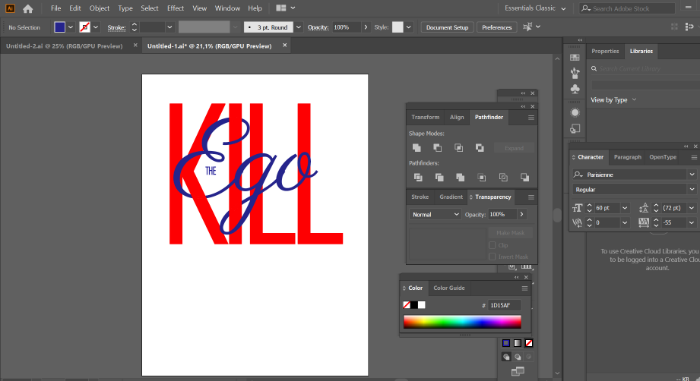Switch to the Align tab
The height and width of the screenshot is (381, 700).
457,117
